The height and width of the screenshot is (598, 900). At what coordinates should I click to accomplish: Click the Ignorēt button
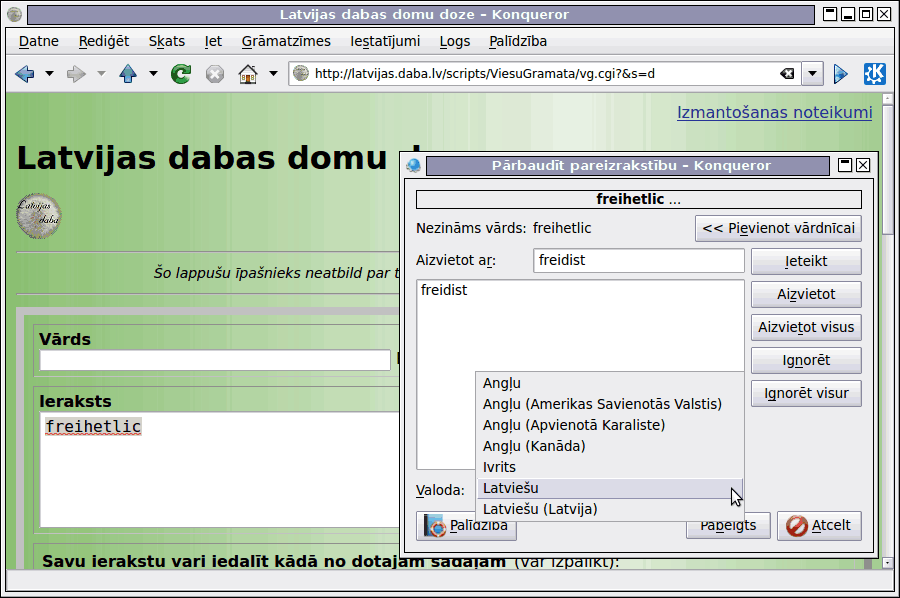pyautogui.click(x=806, y=360)
